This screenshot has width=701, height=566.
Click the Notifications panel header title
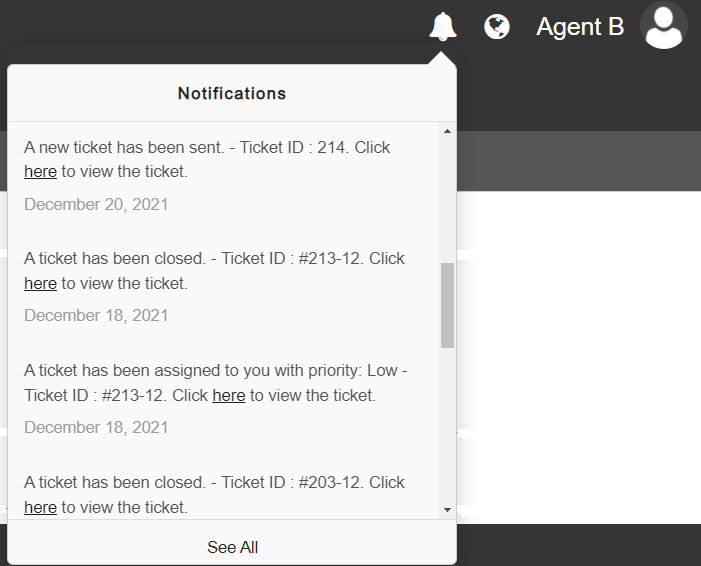tap(232, 94)
